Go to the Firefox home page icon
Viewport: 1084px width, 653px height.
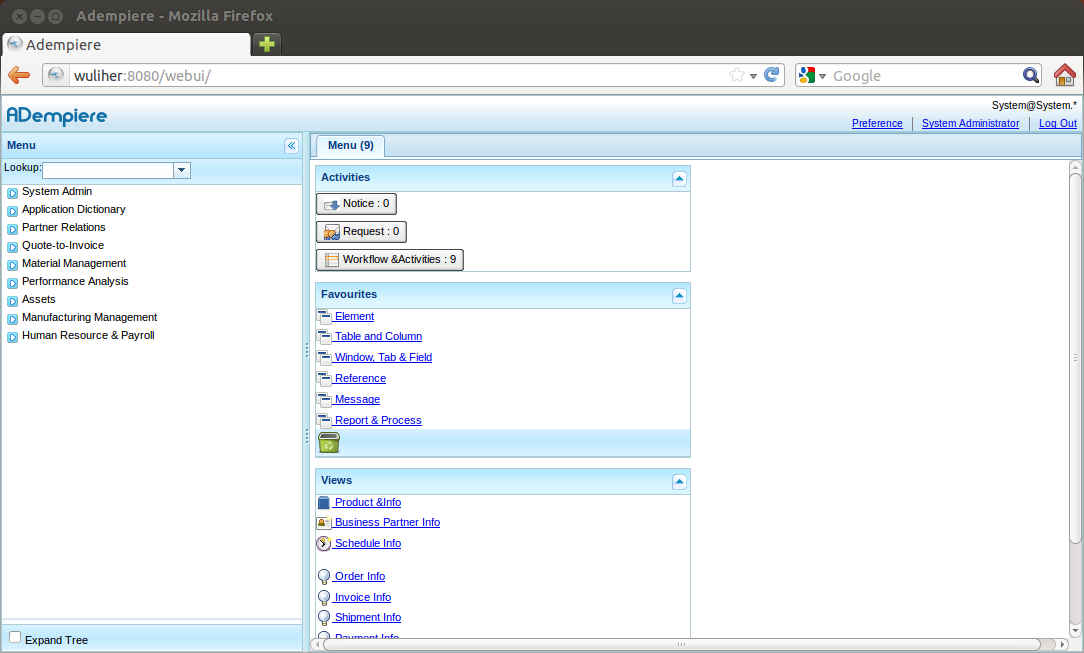click(1065, 75)
